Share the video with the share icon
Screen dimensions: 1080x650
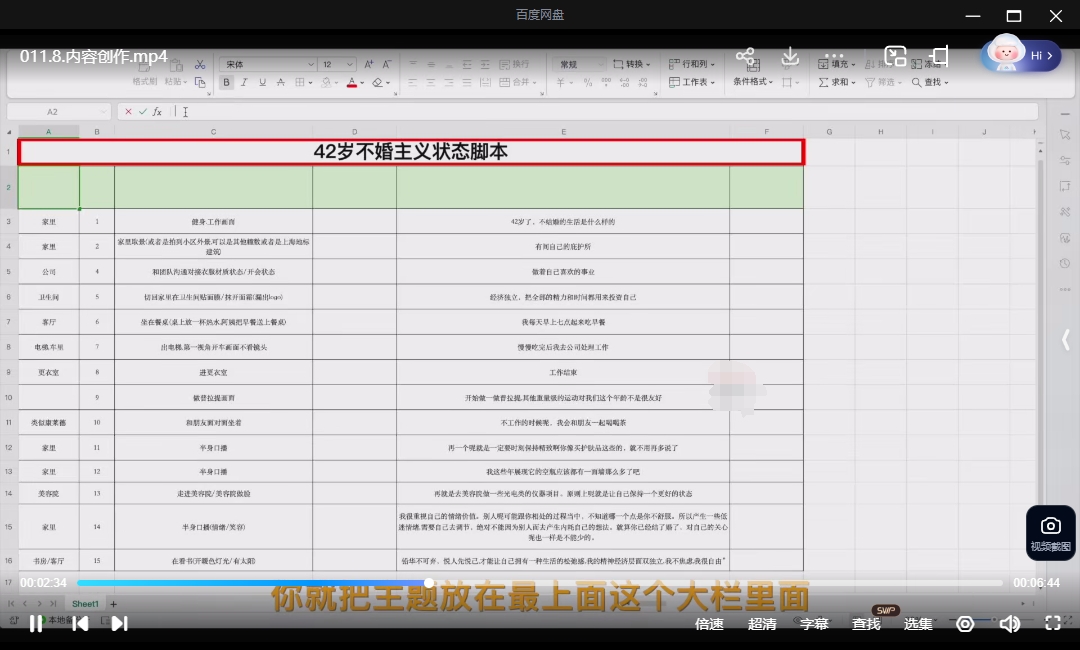[x=745, y=56]
